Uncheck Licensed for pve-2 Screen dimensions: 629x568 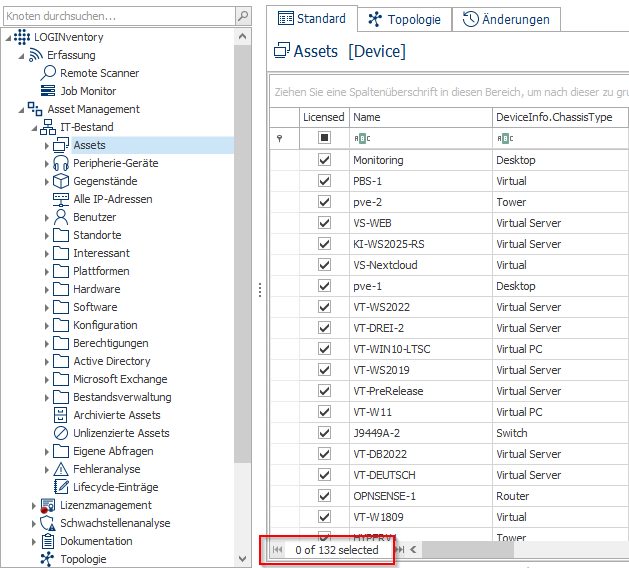click(324, 201)
